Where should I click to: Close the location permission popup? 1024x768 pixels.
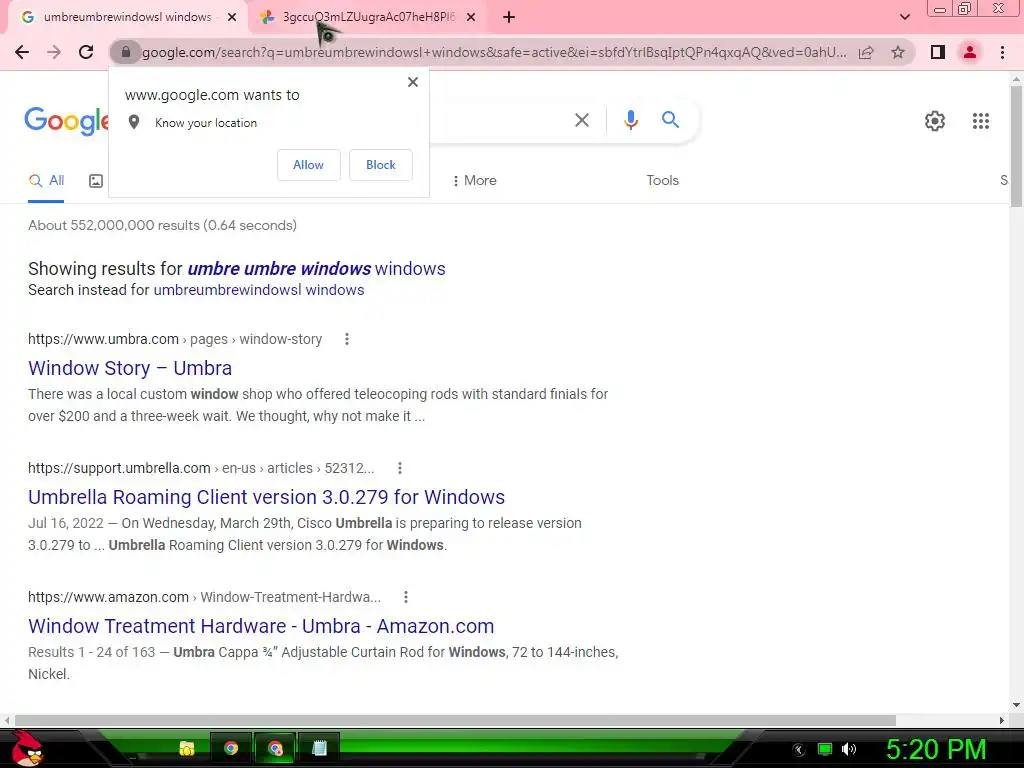tap(413, 82)
